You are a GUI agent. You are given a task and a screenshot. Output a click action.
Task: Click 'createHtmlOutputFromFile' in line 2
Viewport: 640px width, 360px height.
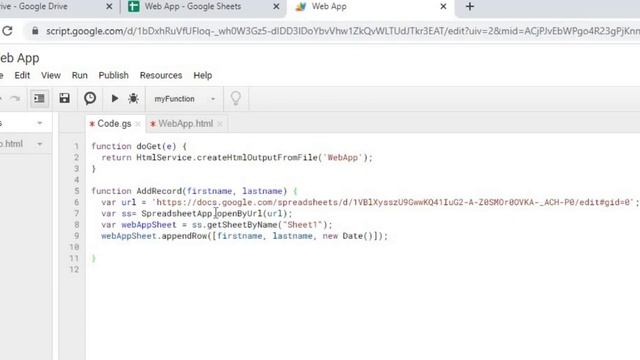point(257,158)
